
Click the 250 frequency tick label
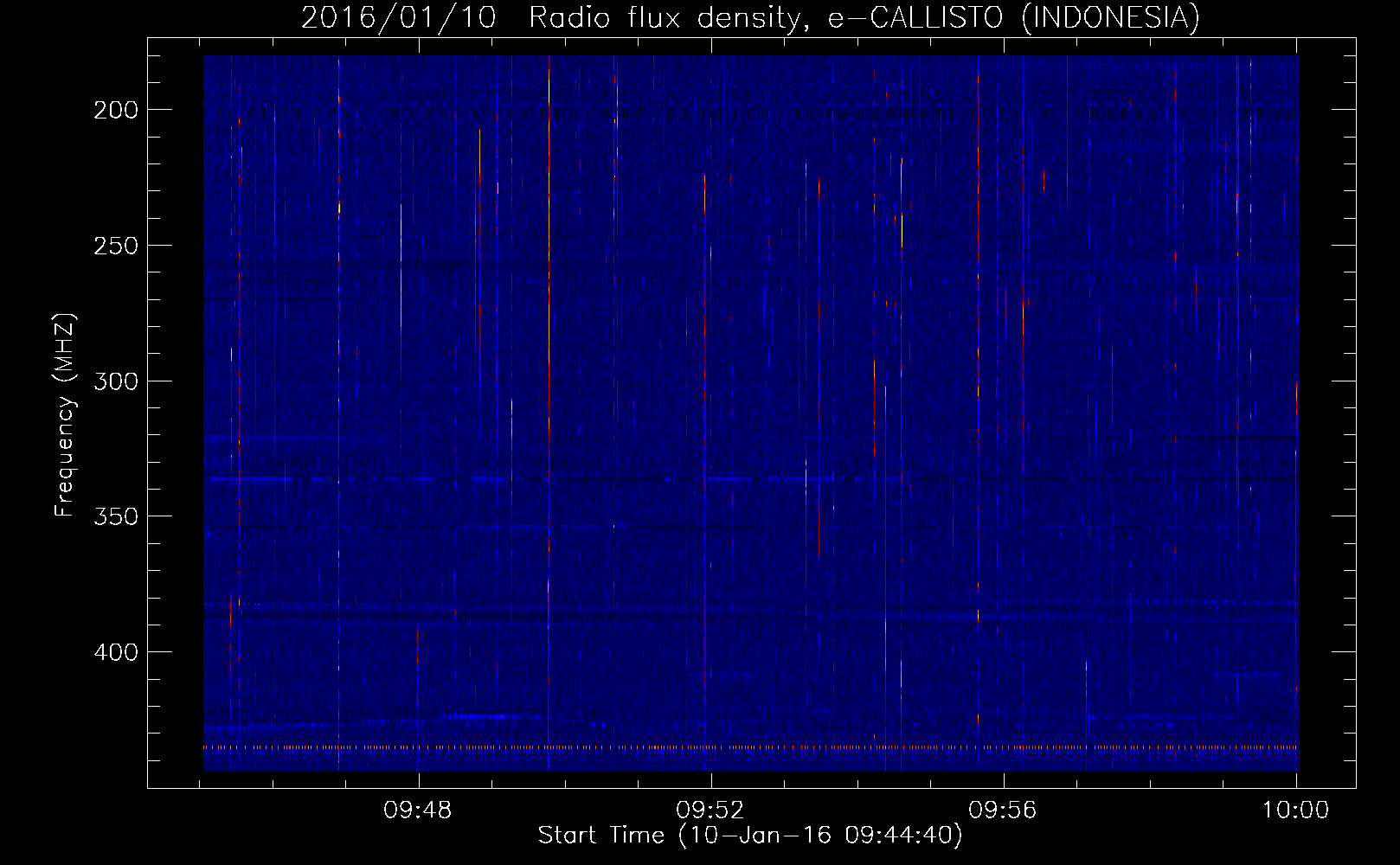(x=116, y=246)
